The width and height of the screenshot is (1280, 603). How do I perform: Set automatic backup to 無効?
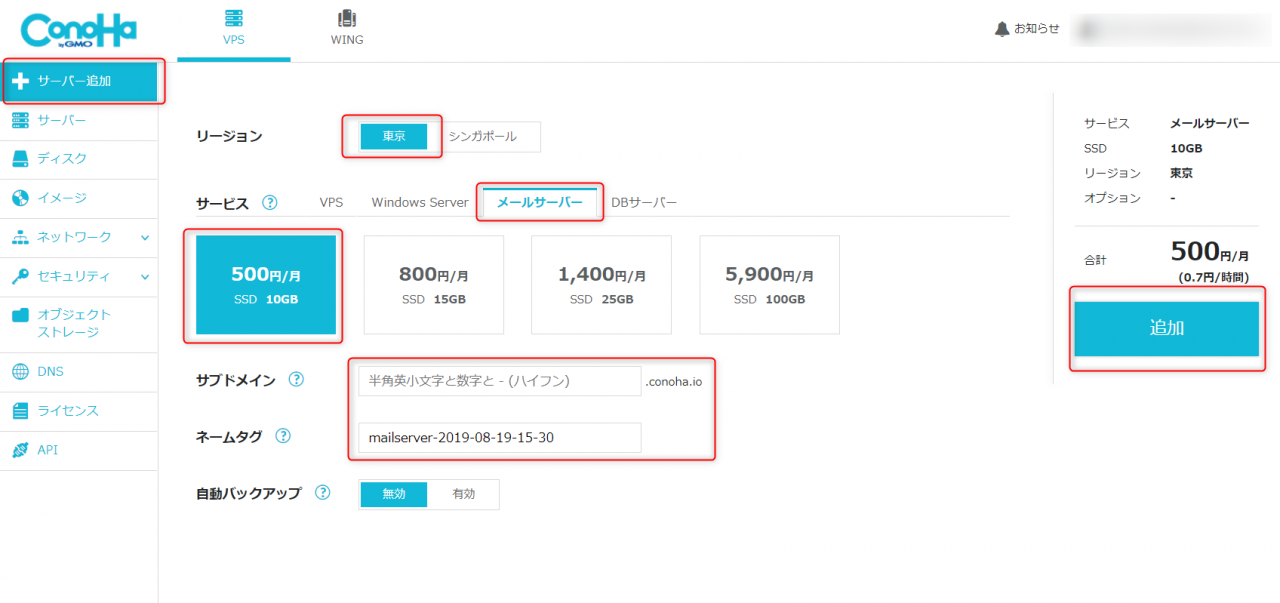point(394,494)
